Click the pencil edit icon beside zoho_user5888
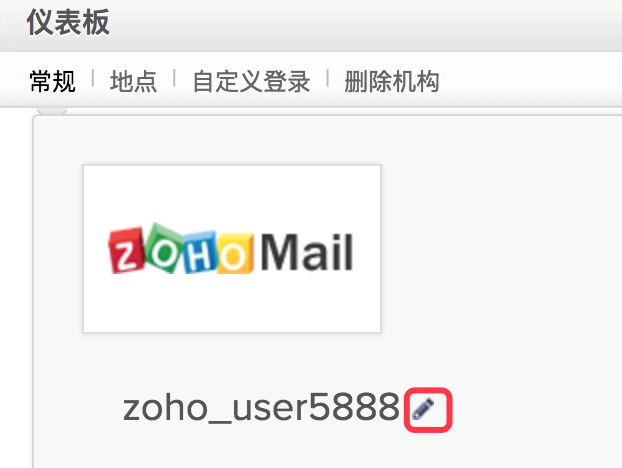 click(423, 409)
